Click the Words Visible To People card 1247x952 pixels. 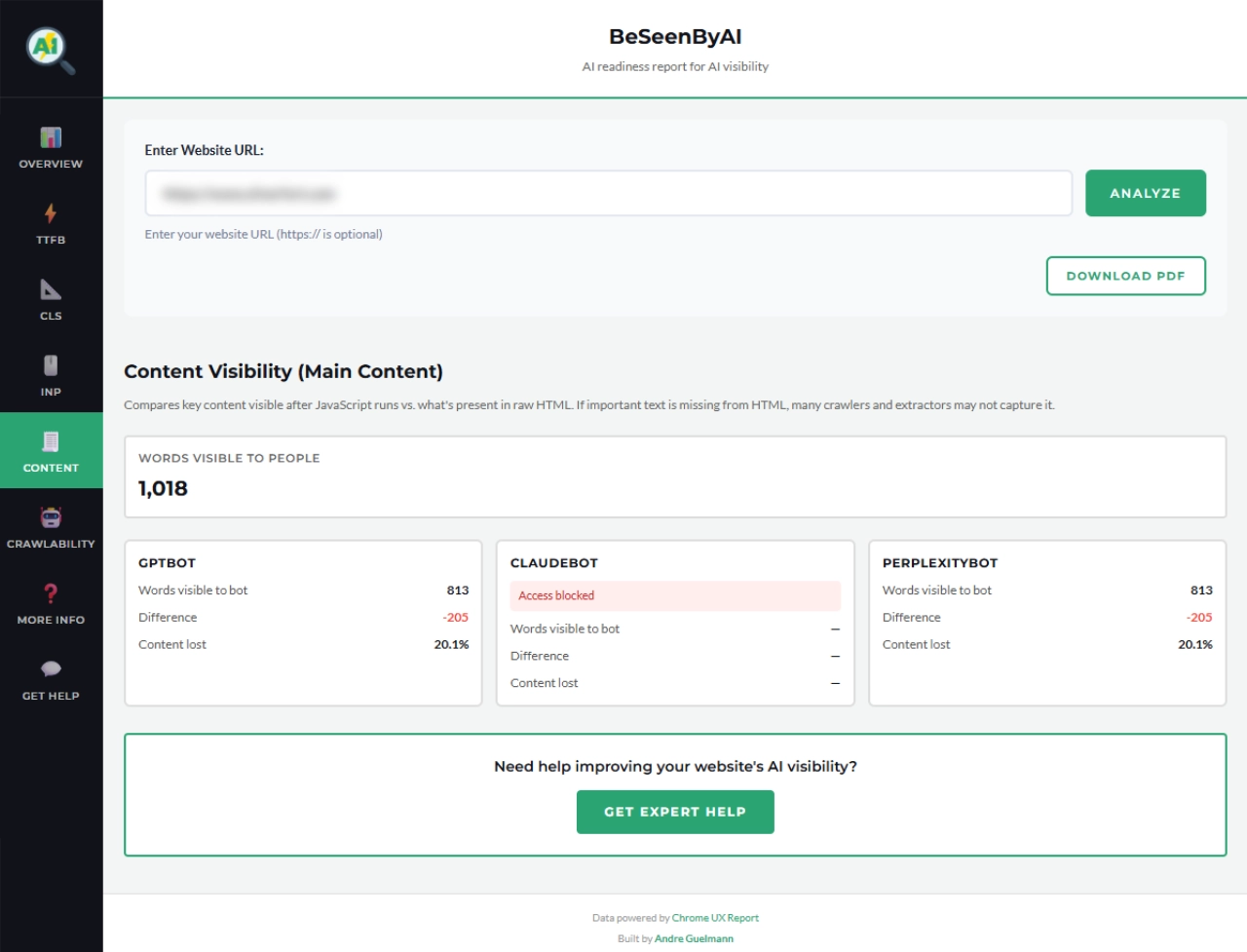coord(675,476)
